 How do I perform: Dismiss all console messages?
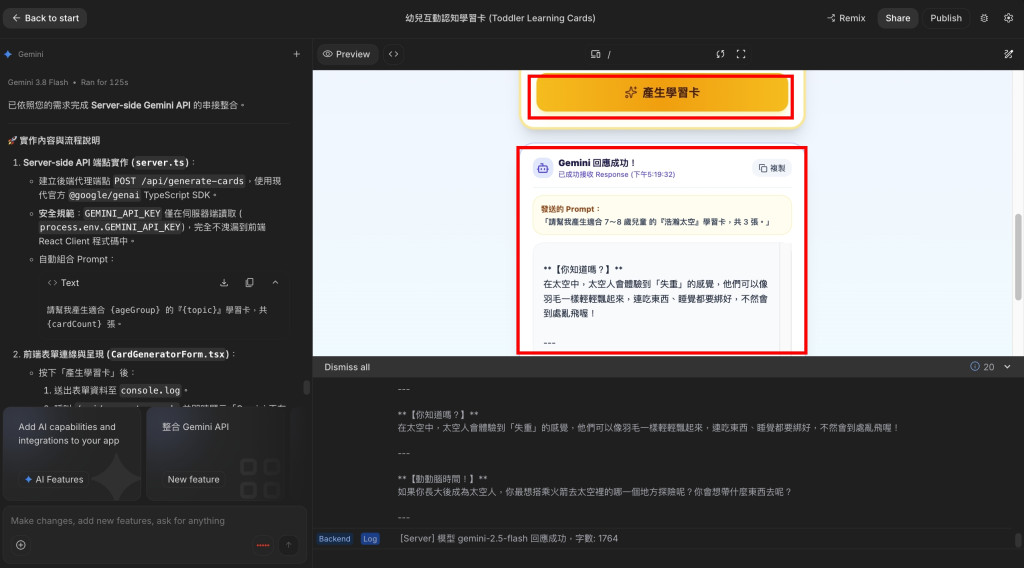click(347, 367)
